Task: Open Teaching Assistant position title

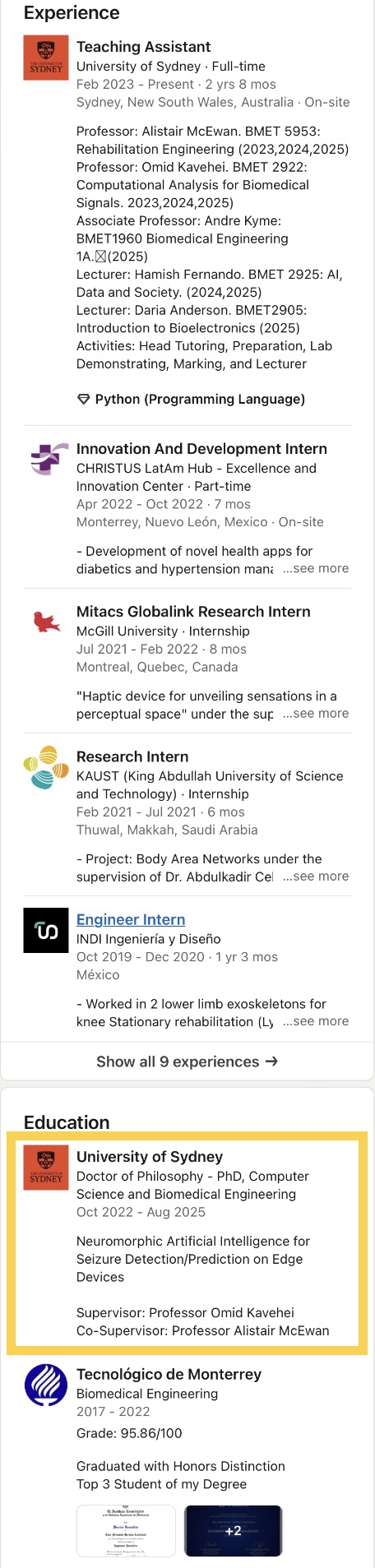Action: [143, 47]
